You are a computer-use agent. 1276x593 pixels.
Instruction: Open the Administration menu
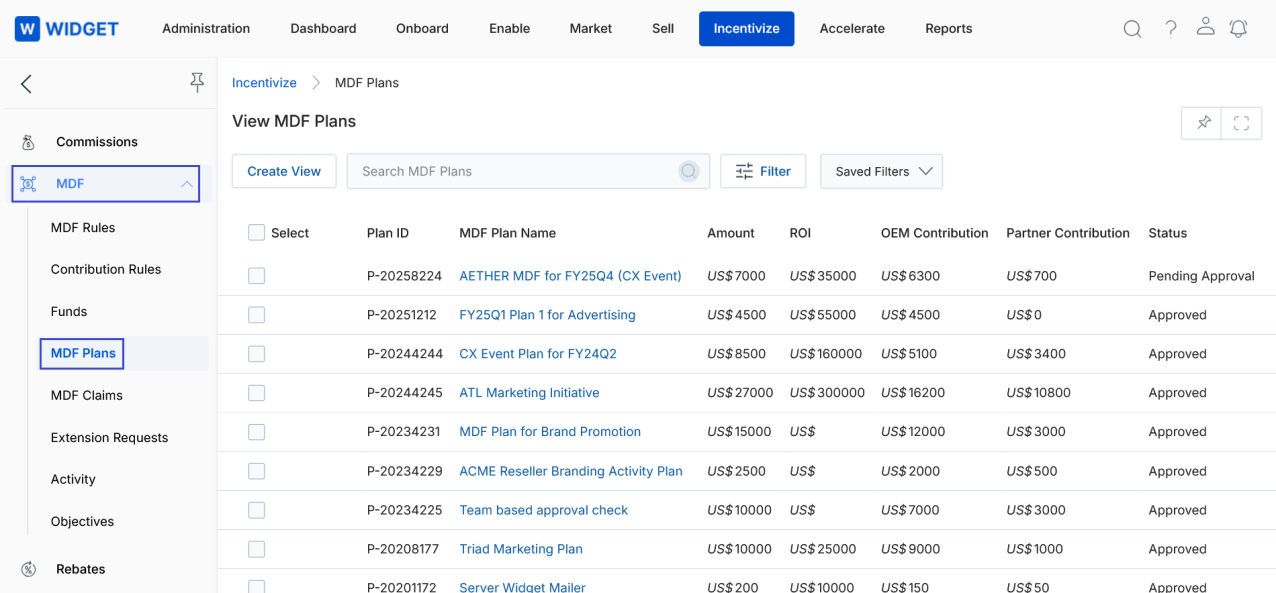pyautogui.click(x=206, y=29)
